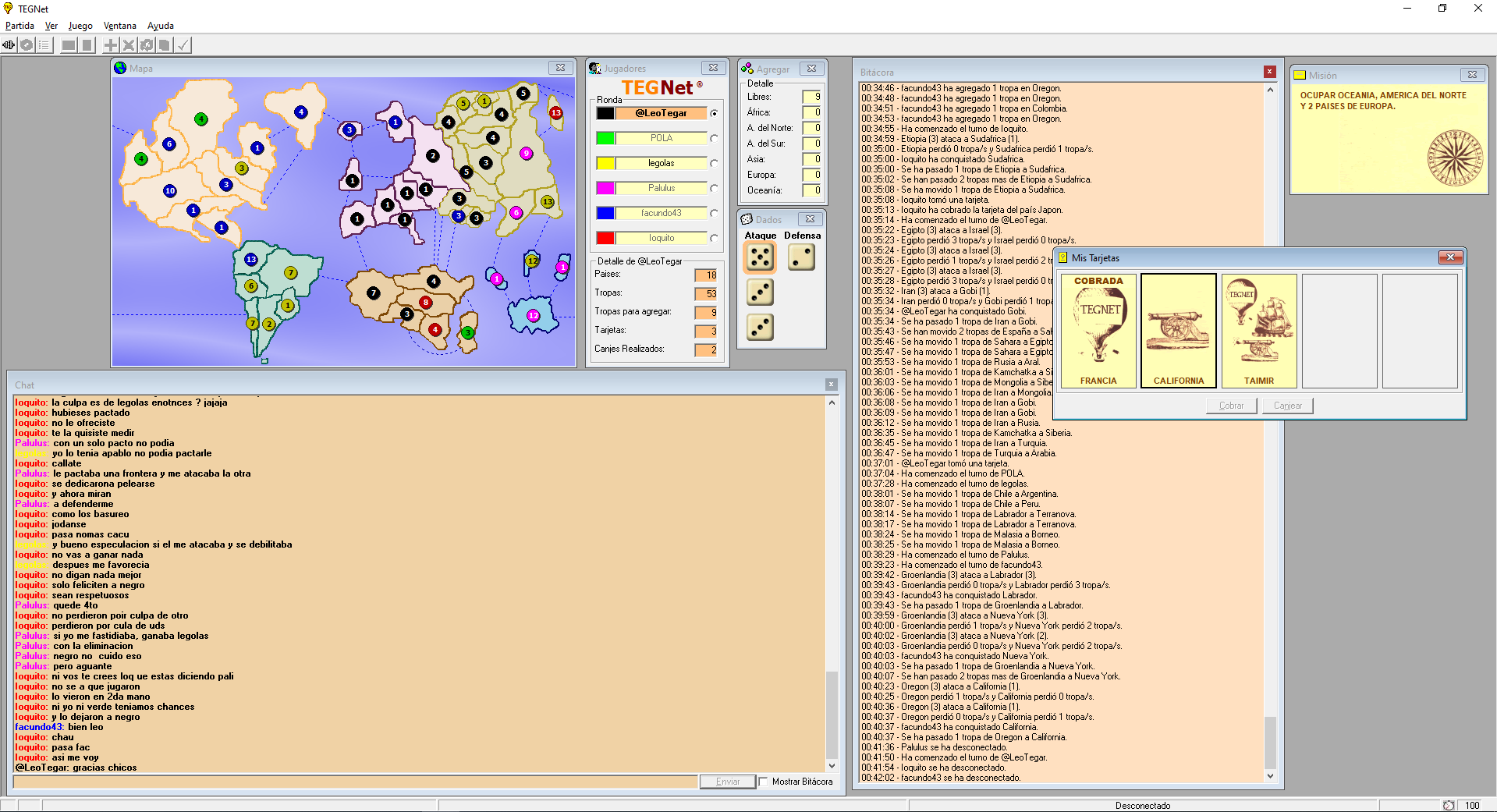Enable the Mostrar Bitácora checkbox

point(764,782)
